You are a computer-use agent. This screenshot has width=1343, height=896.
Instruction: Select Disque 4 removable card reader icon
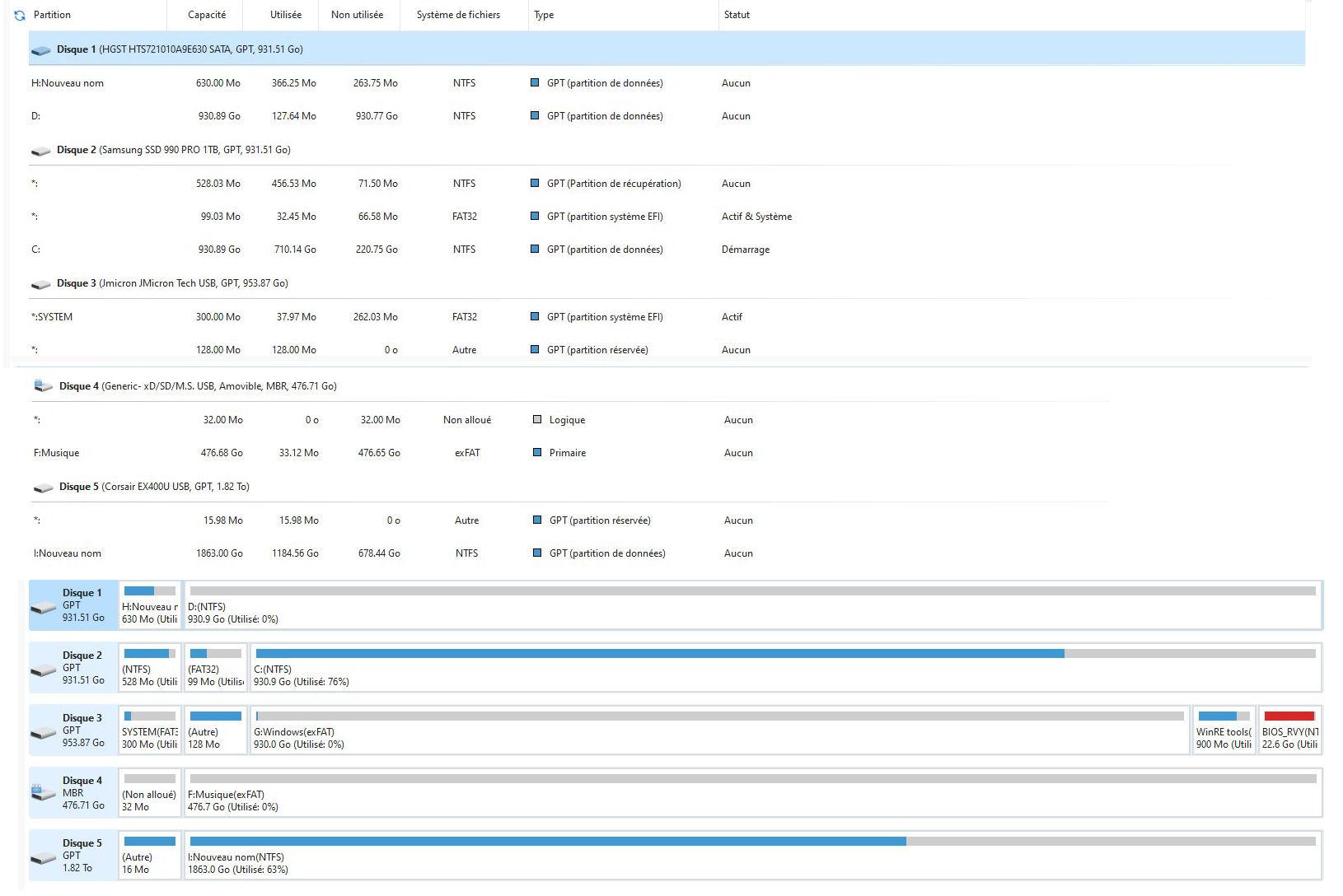(43, 386)
